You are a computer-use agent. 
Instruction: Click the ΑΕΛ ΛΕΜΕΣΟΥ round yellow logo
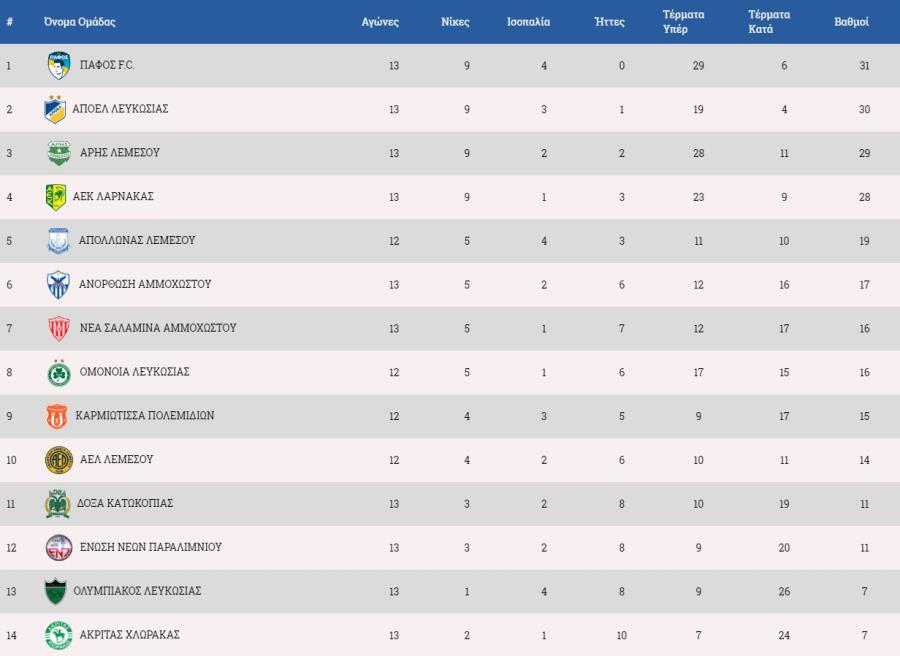(x=59, y=460)
